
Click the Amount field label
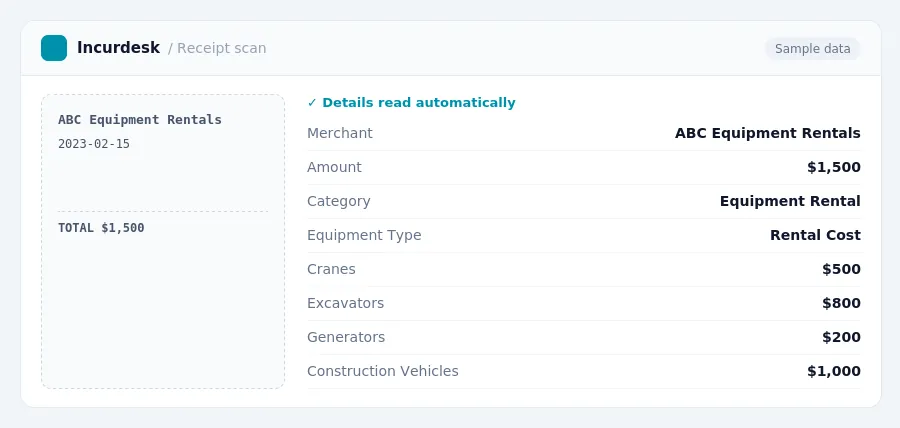[334, 167]
